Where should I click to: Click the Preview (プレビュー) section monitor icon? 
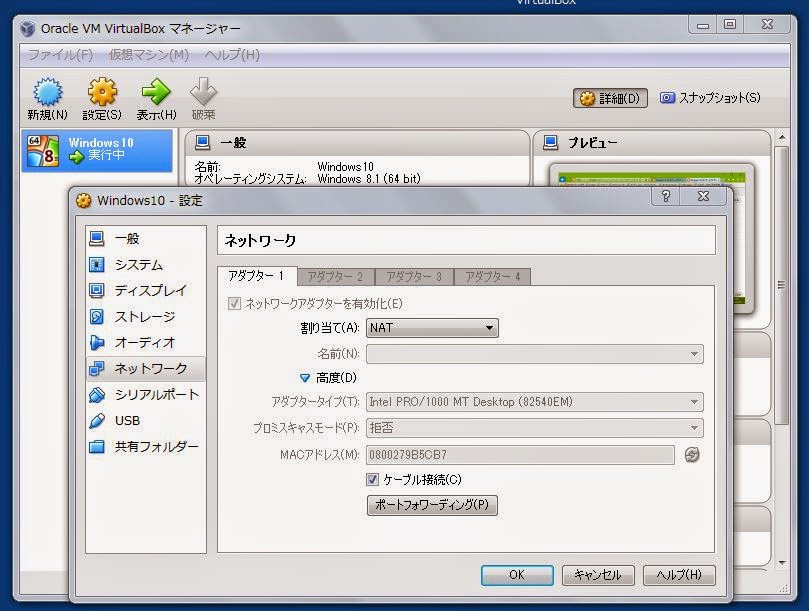click(x=551, y=142)
